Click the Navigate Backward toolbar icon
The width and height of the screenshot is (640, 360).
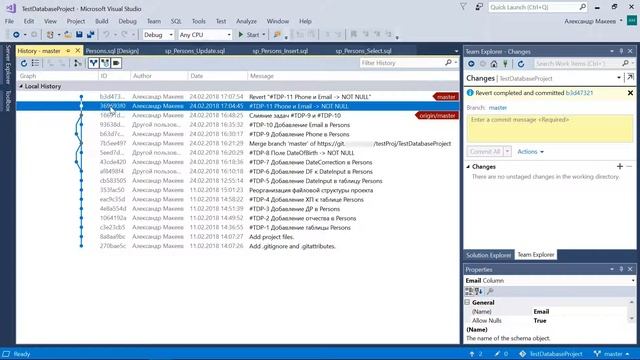pyautogui.click(x=16, y=35)
